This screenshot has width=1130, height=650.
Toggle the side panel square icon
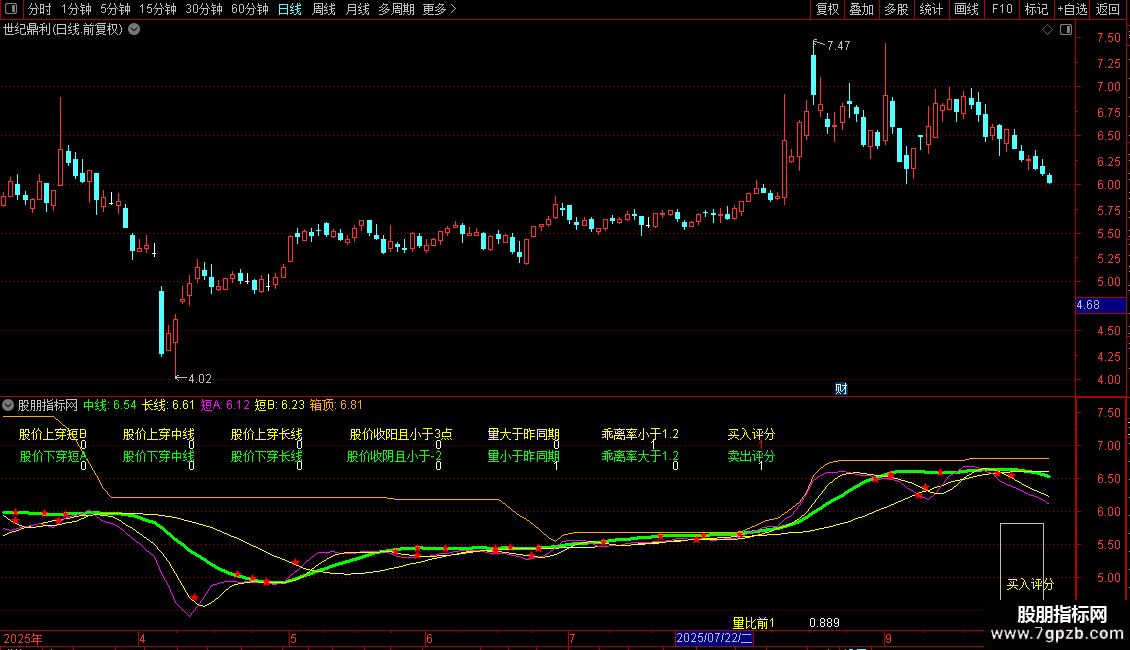click(x=1064, y=30)
